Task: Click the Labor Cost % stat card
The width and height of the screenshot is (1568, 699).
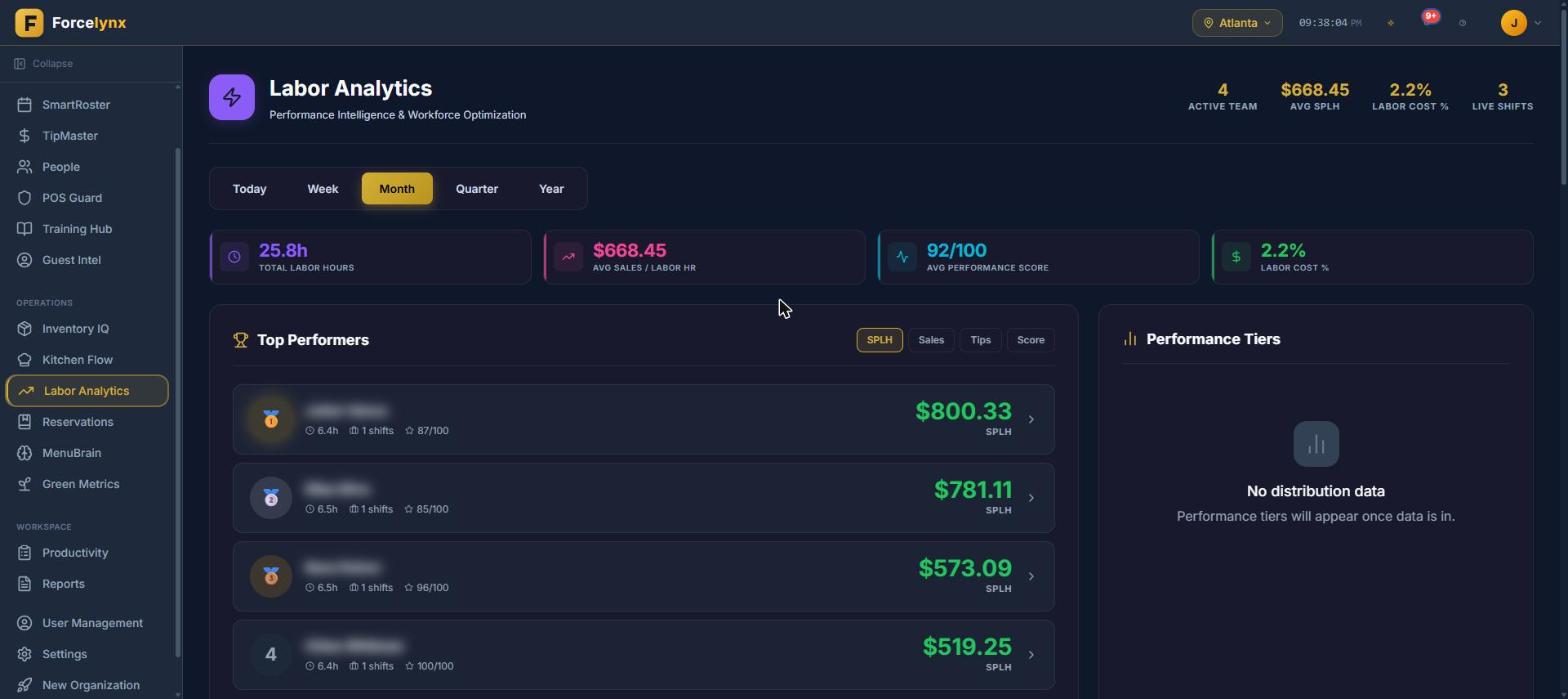Action: (x=1372, y=257)
